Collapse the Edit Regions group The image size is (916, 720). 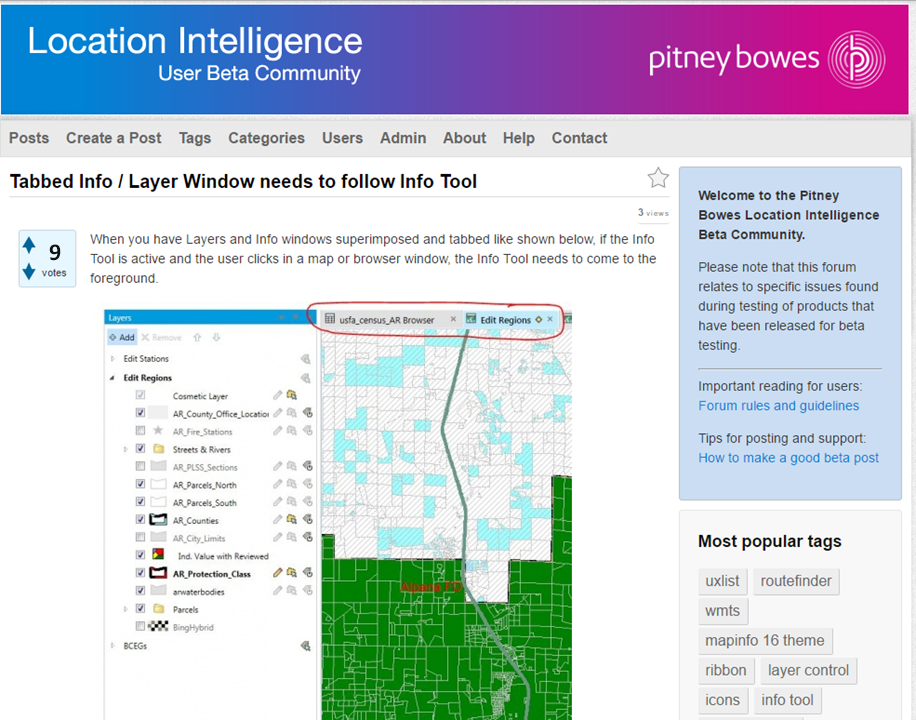point(112,378)
